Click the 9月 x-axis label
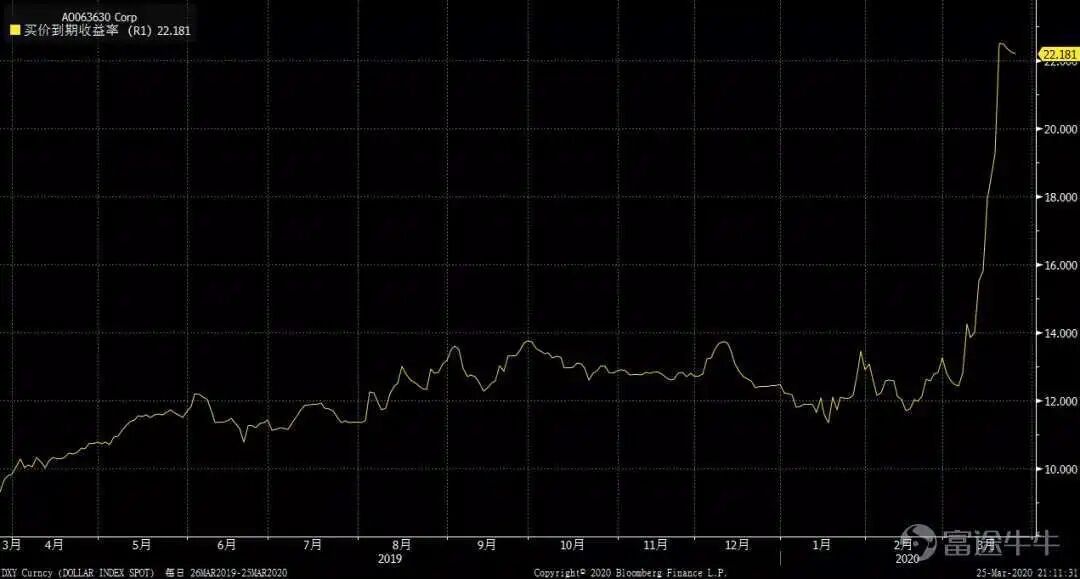 [486, 545]
